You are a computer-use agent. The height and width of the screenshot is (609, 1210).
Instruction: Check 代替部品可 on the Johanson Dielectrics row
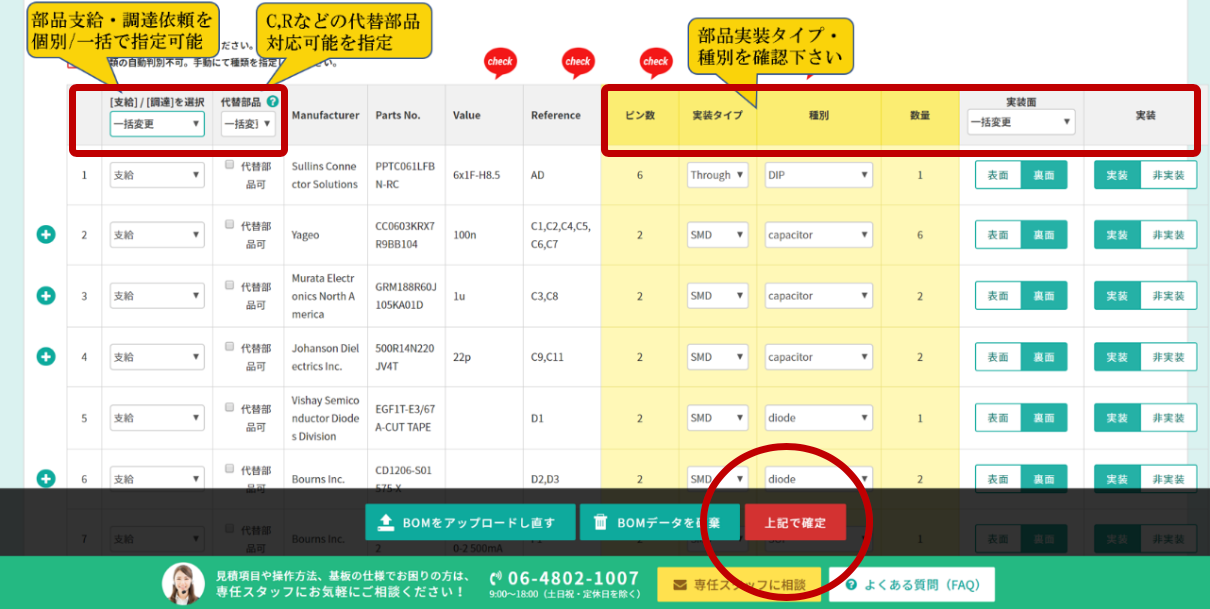[x=231, y=347]
